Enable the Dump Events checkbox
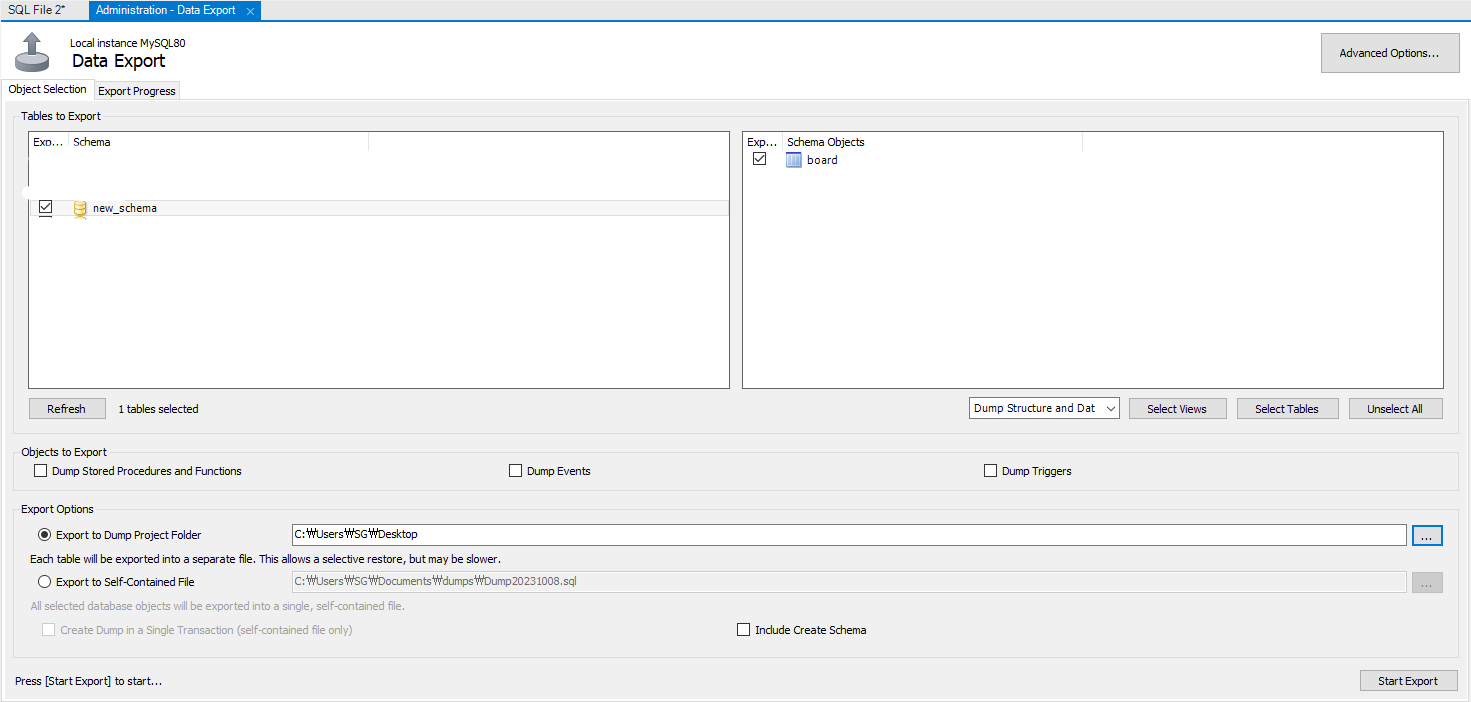Viewport: 1471px width, 702px height. click(516, 471)
